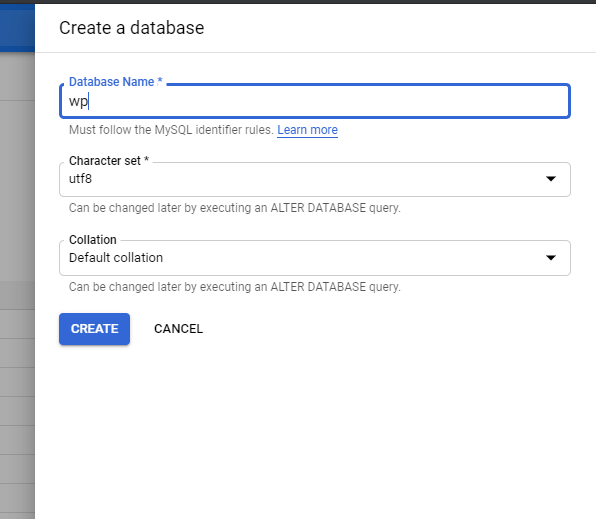Click the CREATE button

[94, 329]
